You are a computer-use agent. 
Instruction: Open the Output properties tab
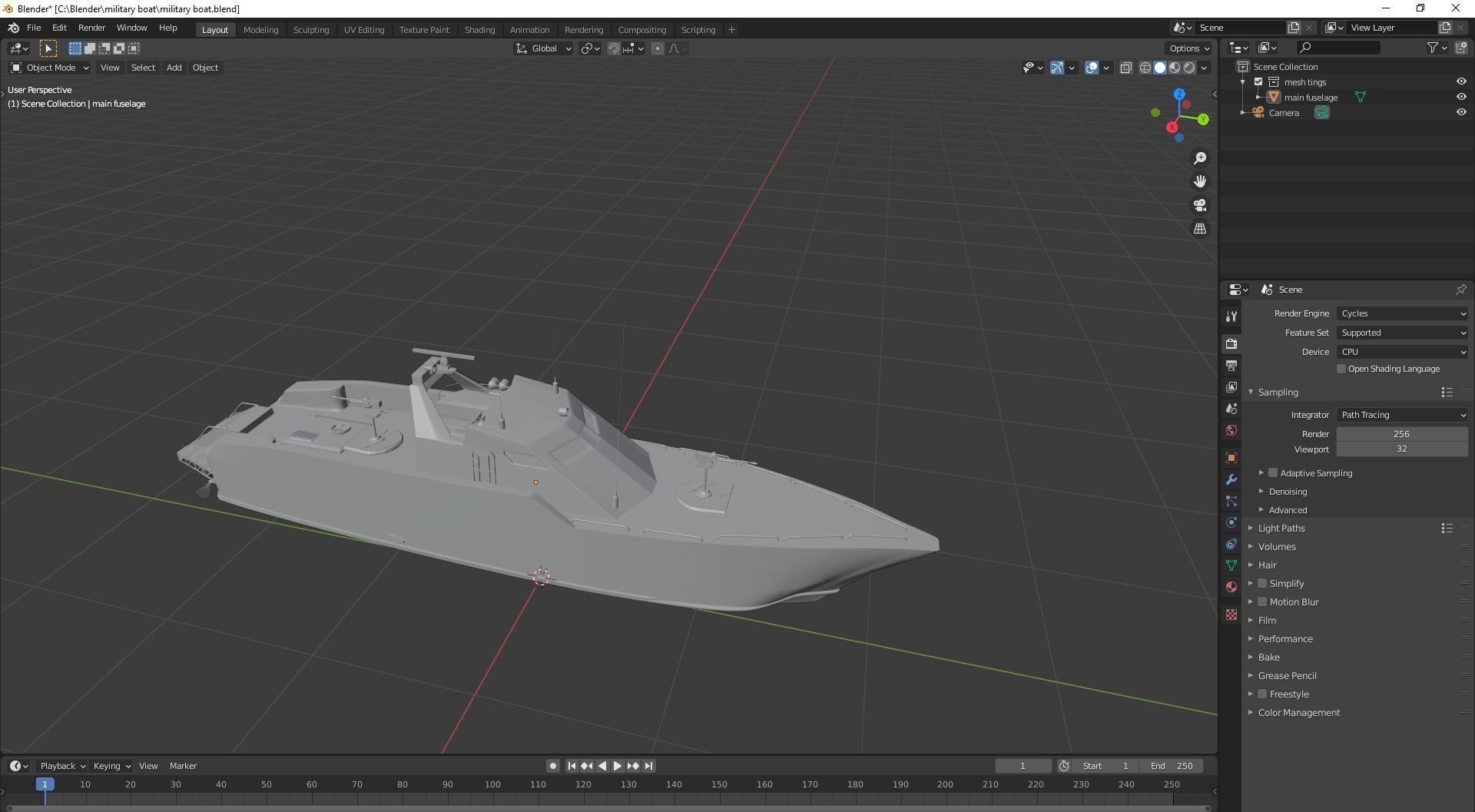point(1231,366)
